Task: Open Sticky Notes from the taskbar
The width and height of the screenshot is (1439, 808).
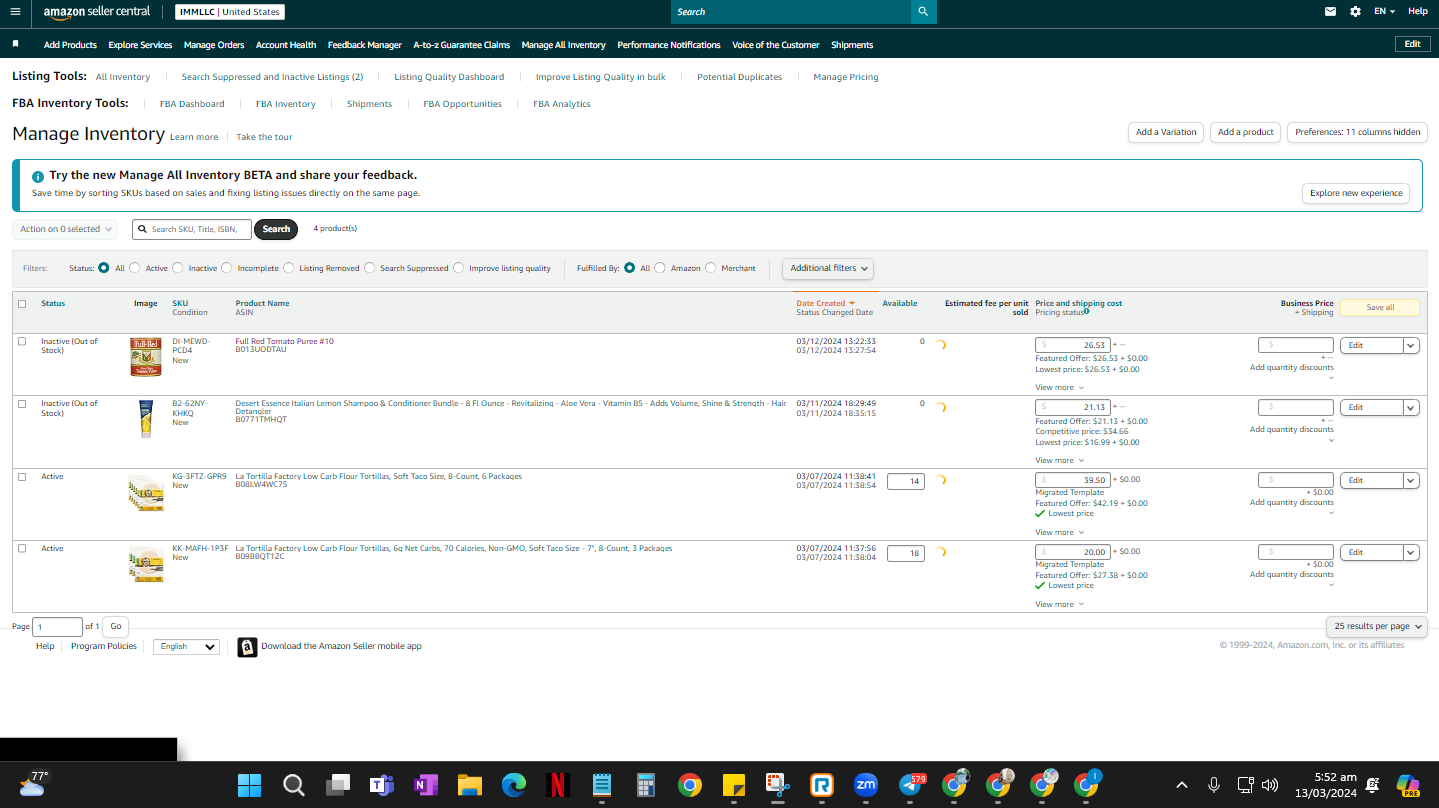Action: pyautogui.click(x=733, y=785)
